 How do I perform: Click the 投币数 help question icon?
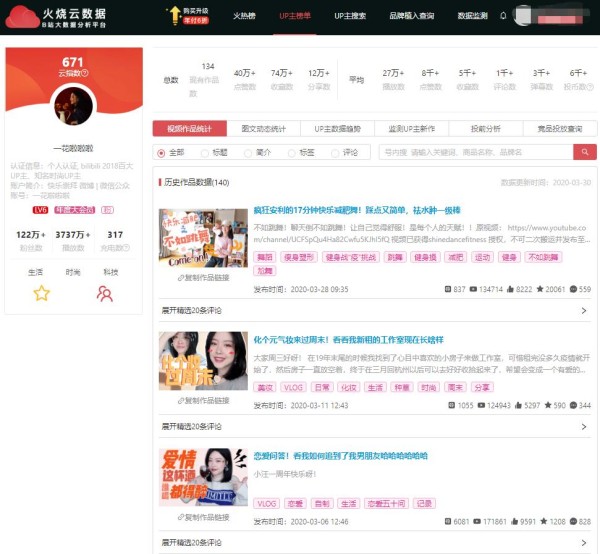[x=590, y=87]
